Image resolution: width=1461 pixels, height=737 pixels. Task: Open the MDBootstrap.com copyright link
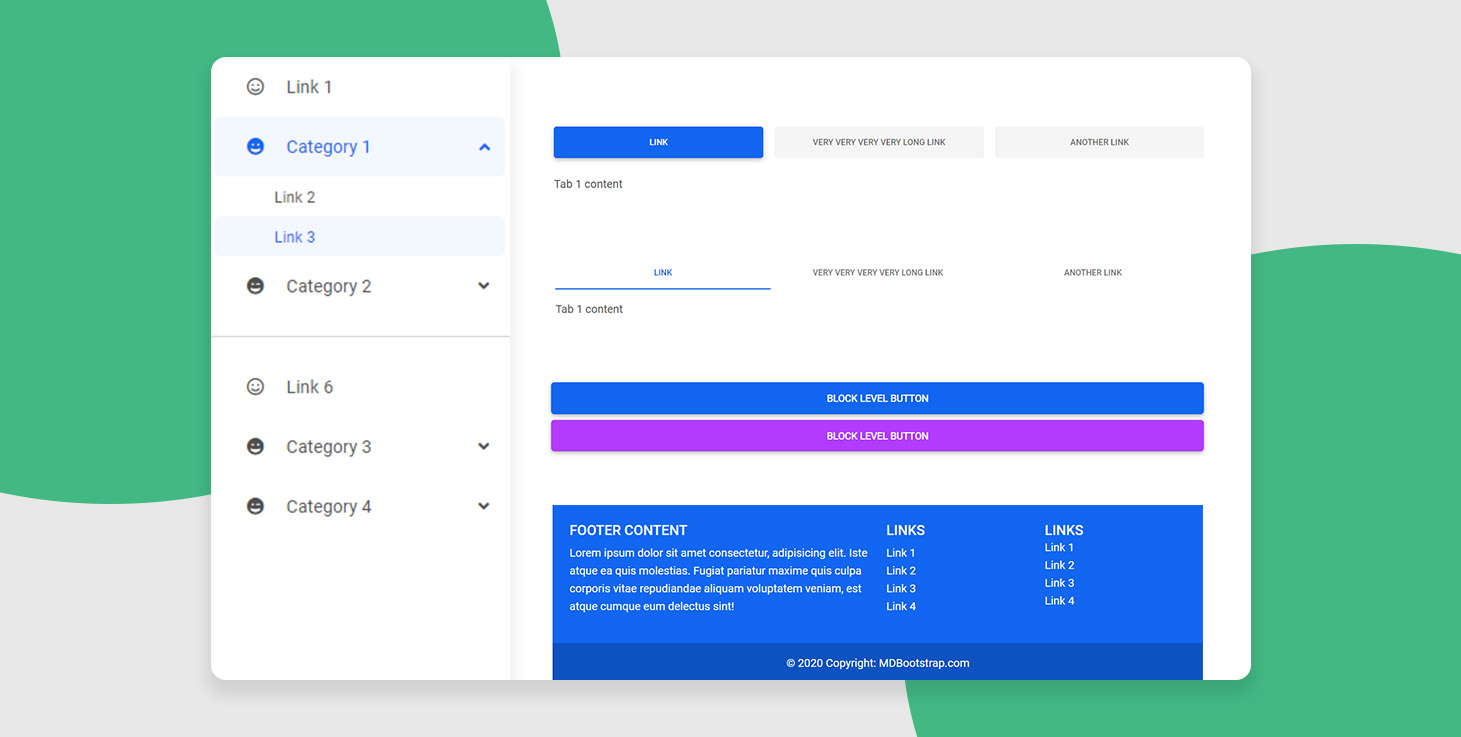(923, 663)
